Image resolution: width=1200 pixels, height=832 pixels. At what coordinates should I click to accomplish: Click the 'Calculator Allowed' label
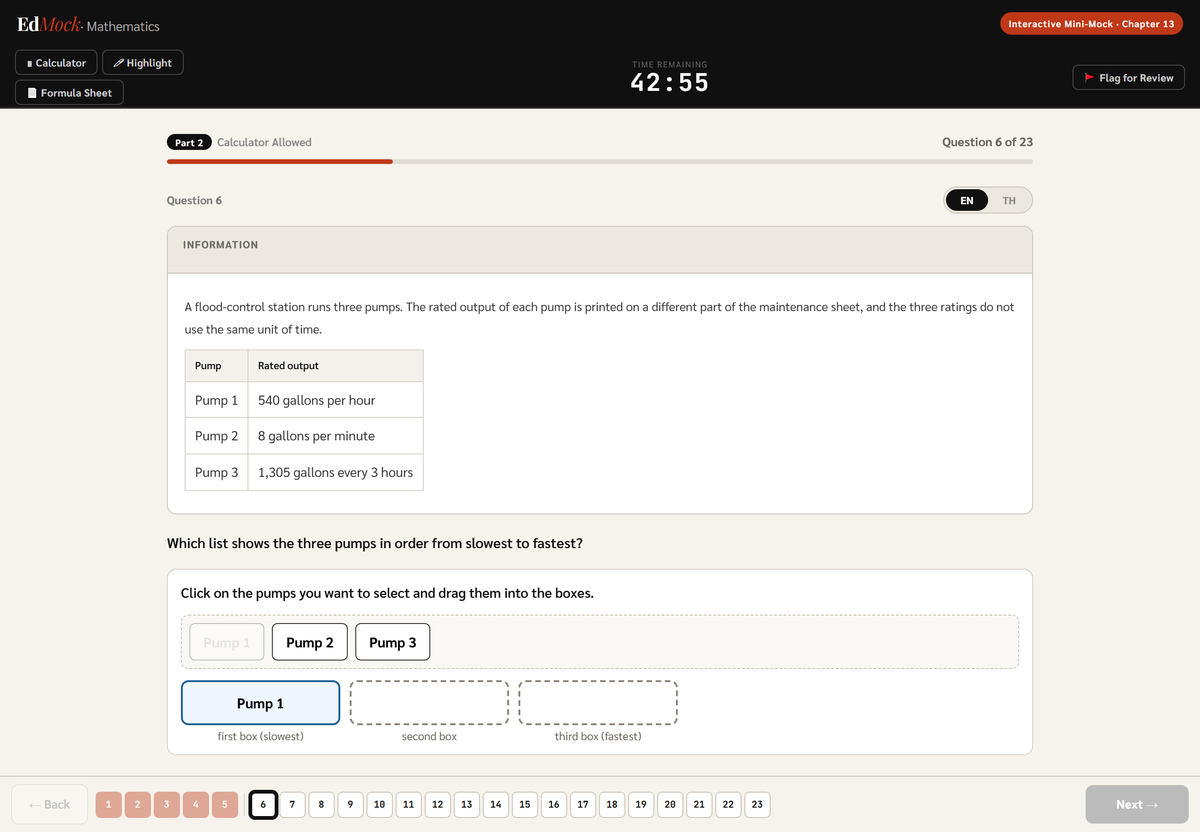(x=264, y=142)
